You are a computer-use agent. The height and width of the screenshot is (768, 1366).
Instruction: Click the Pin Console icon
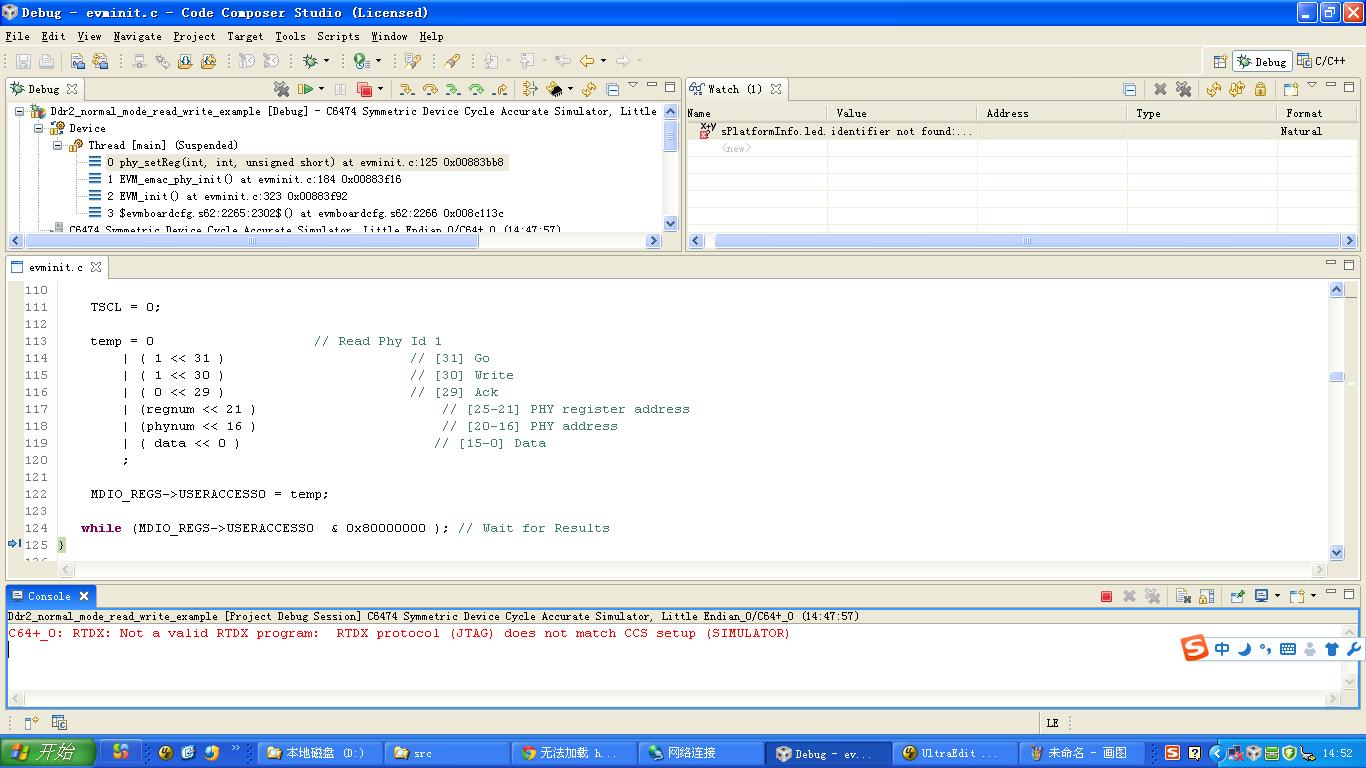[x=1238, y=595]
